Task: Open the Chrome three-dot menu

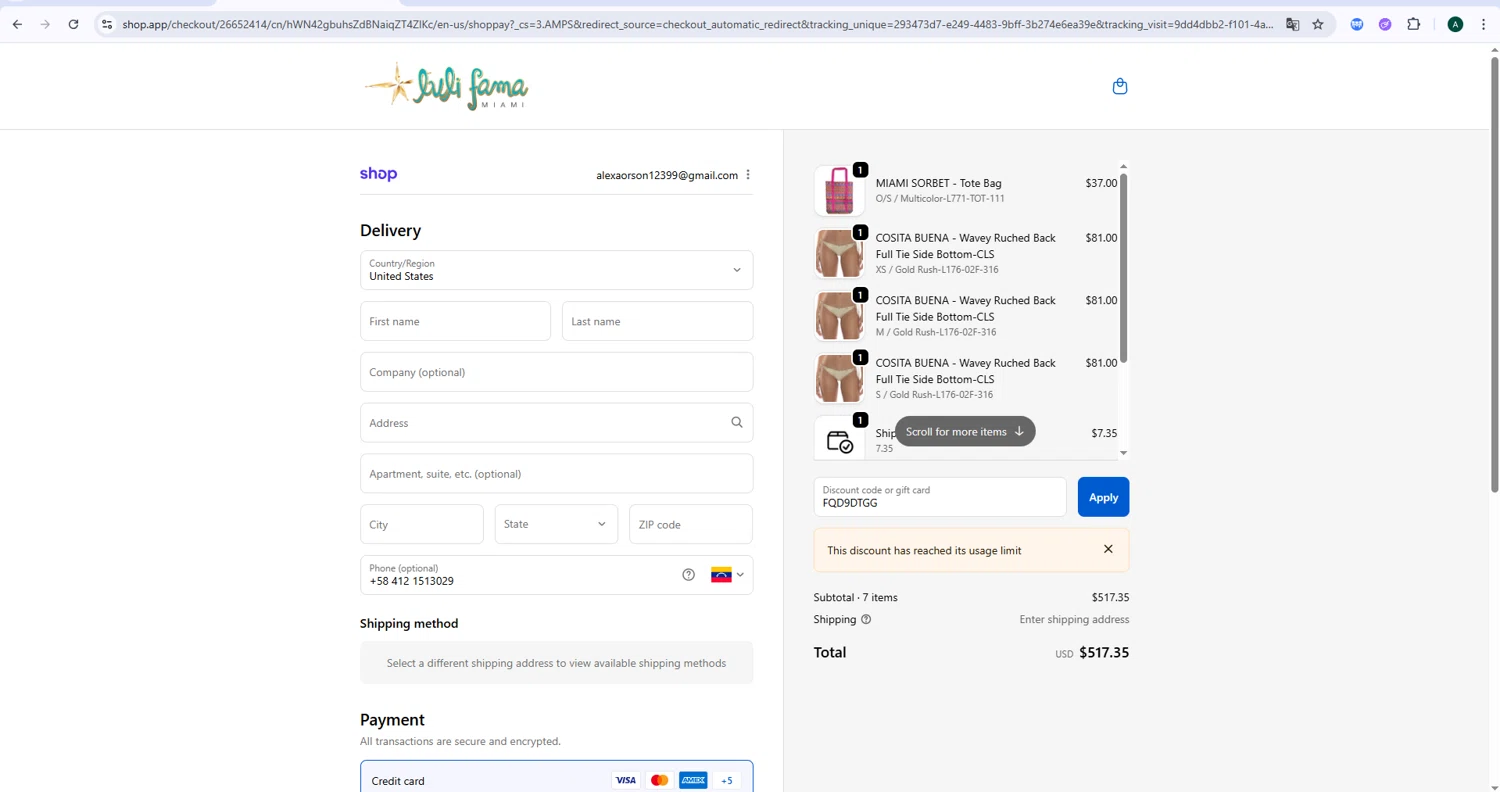Action: (1483, 24)
